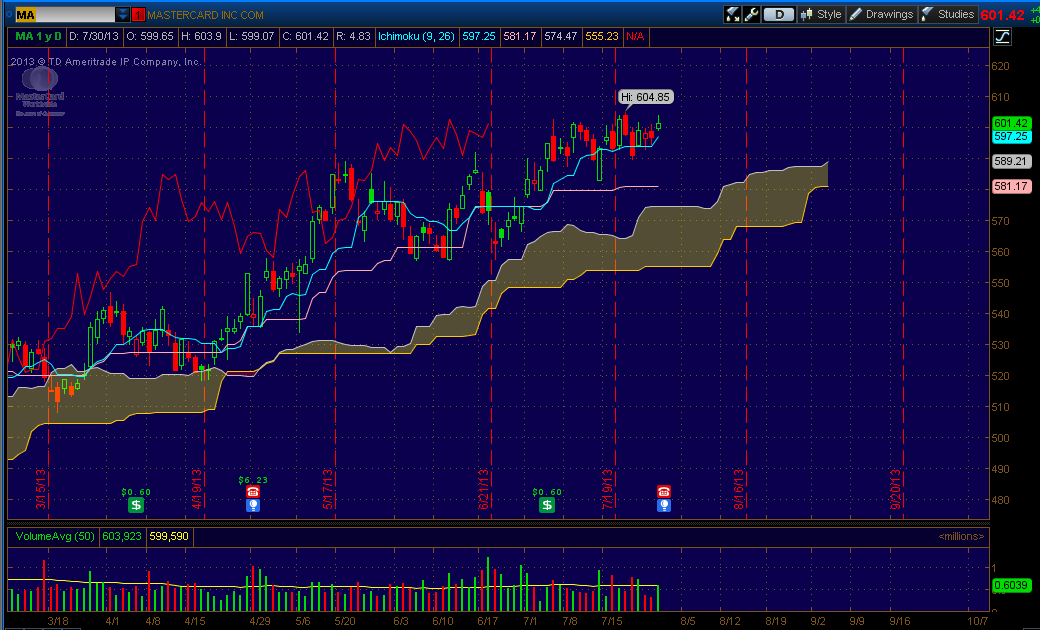Viewport: 1040px width, 630px height.
Task: Click the yellow 555.23 Ichimoku header value
Action: [602, 36]
